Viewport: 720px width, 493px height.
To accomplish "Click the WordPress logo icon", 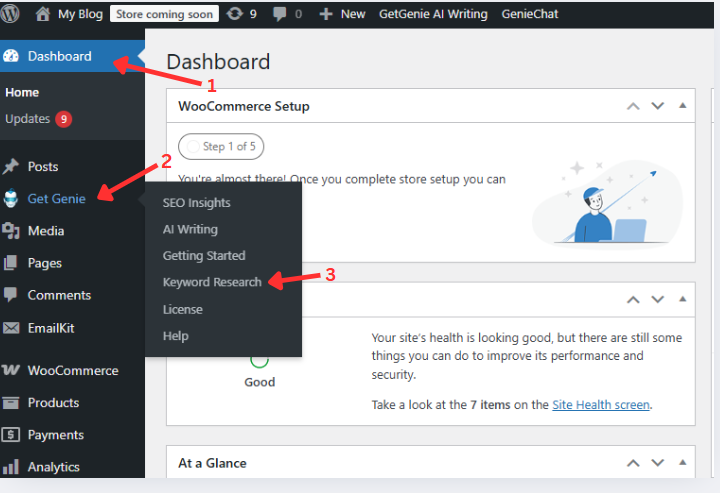I will [x=10, y=14].
